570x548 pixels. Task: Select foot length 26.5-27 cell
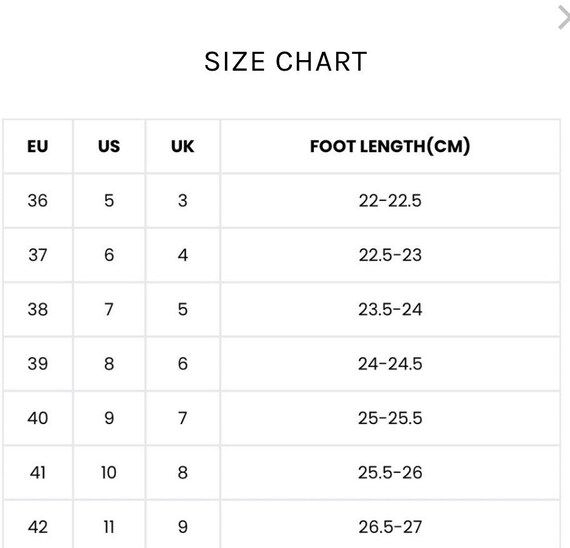390,524
